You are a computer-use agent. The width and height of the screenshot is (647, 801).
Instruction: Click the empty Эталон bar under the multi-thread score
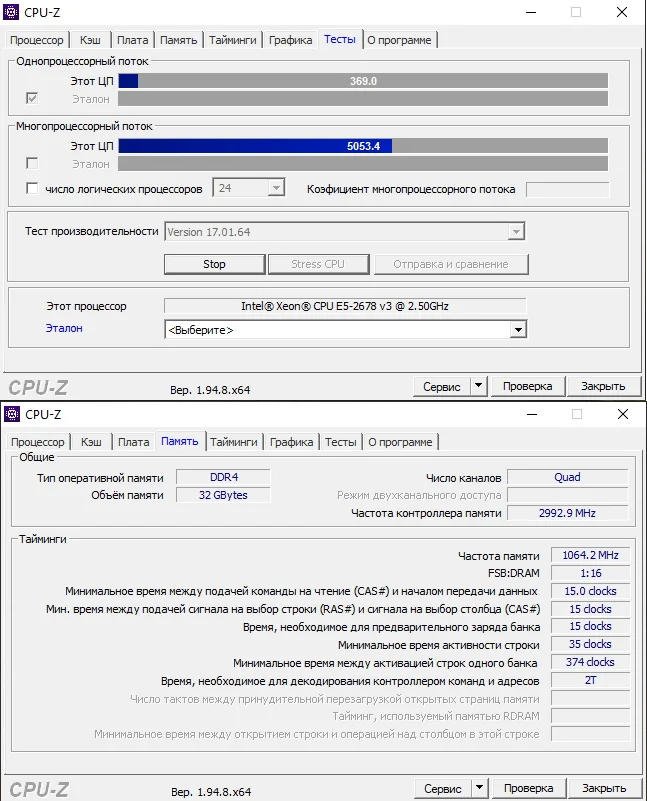click(x=363, y=164)
